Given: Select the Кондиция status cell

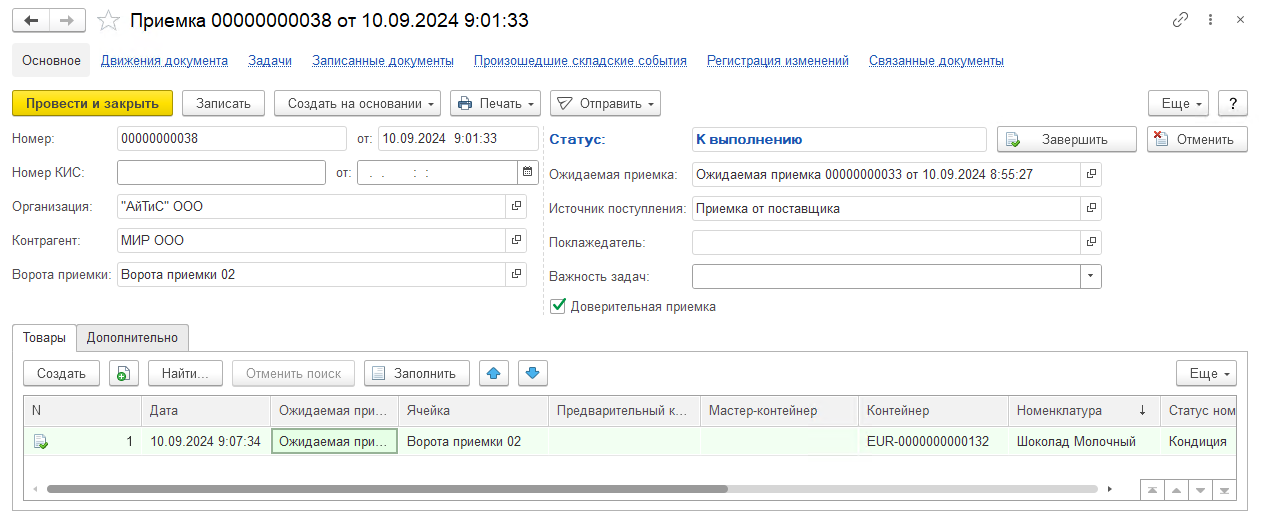Looking at the screenshot, I should pyautogui.click(x=1198, y=441).
